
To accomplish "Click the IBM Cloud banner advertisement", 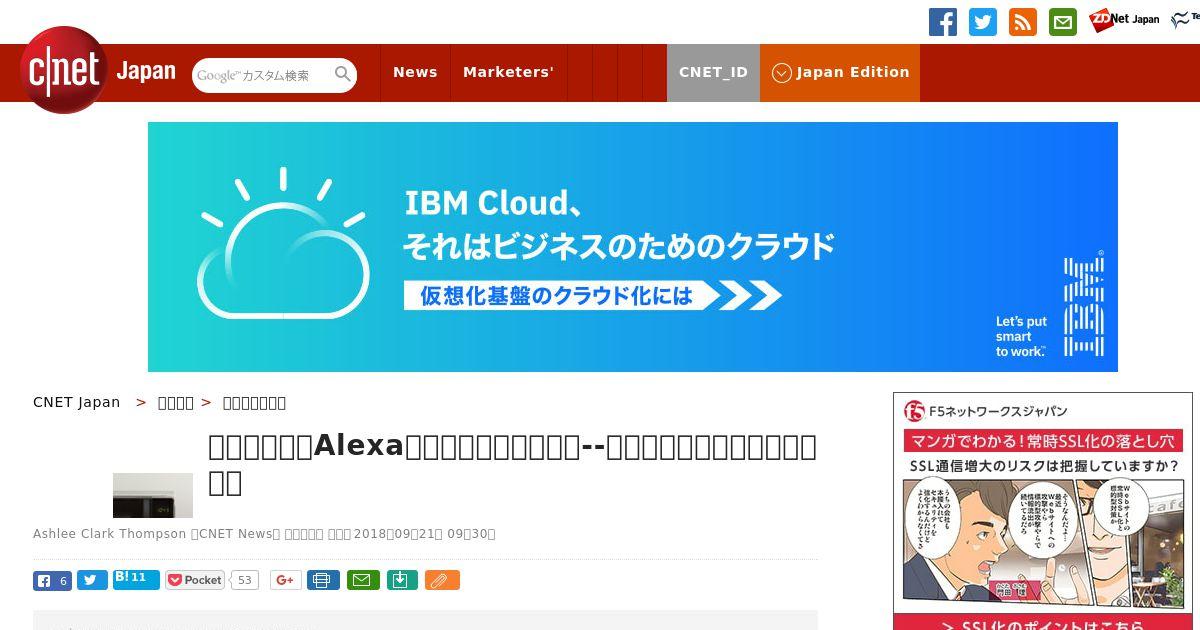I will coord(633,247).
